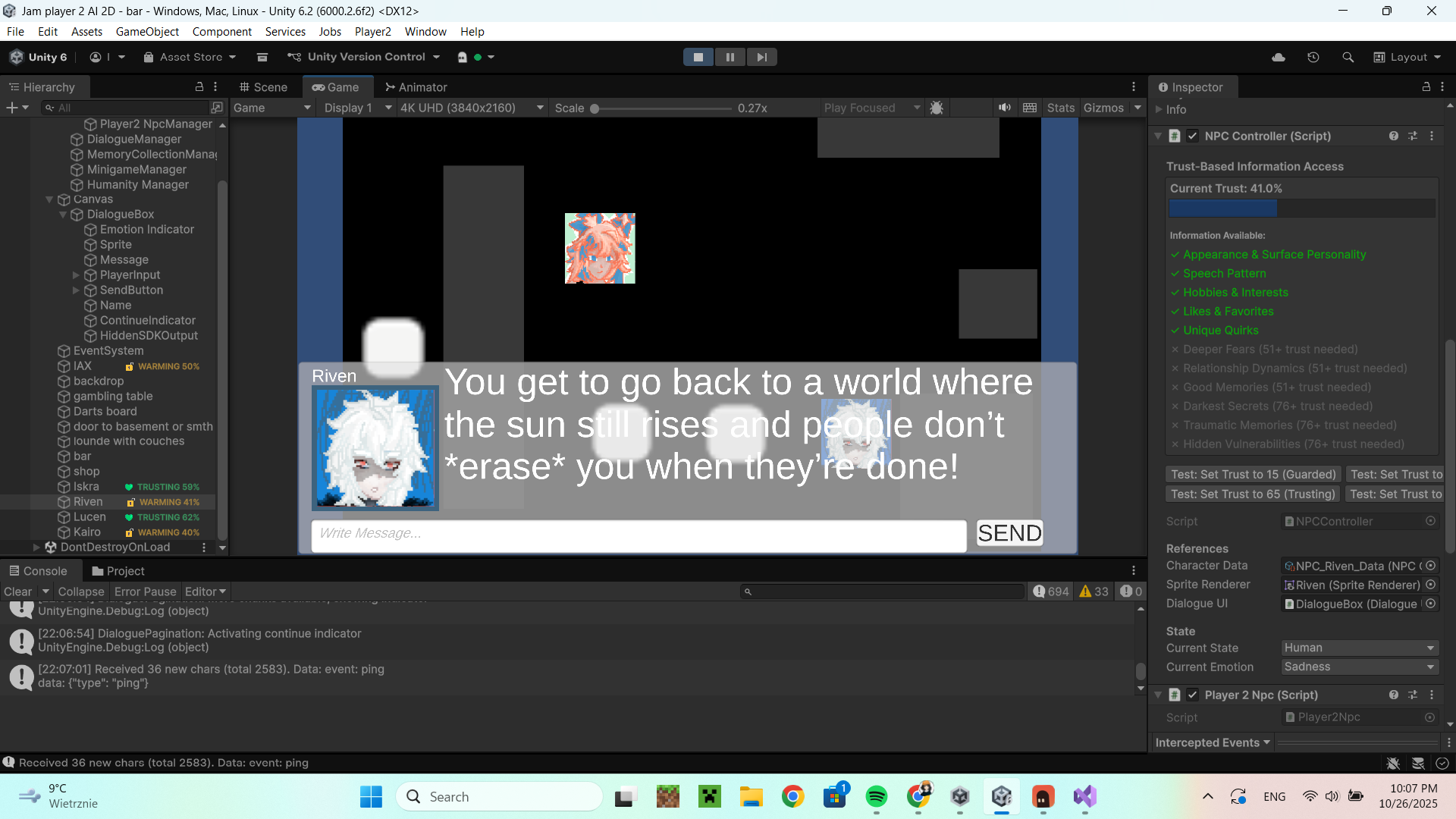Switch to the Scene tab
Viewport: 1456px width, 819px height.
[x=263, y=87]
